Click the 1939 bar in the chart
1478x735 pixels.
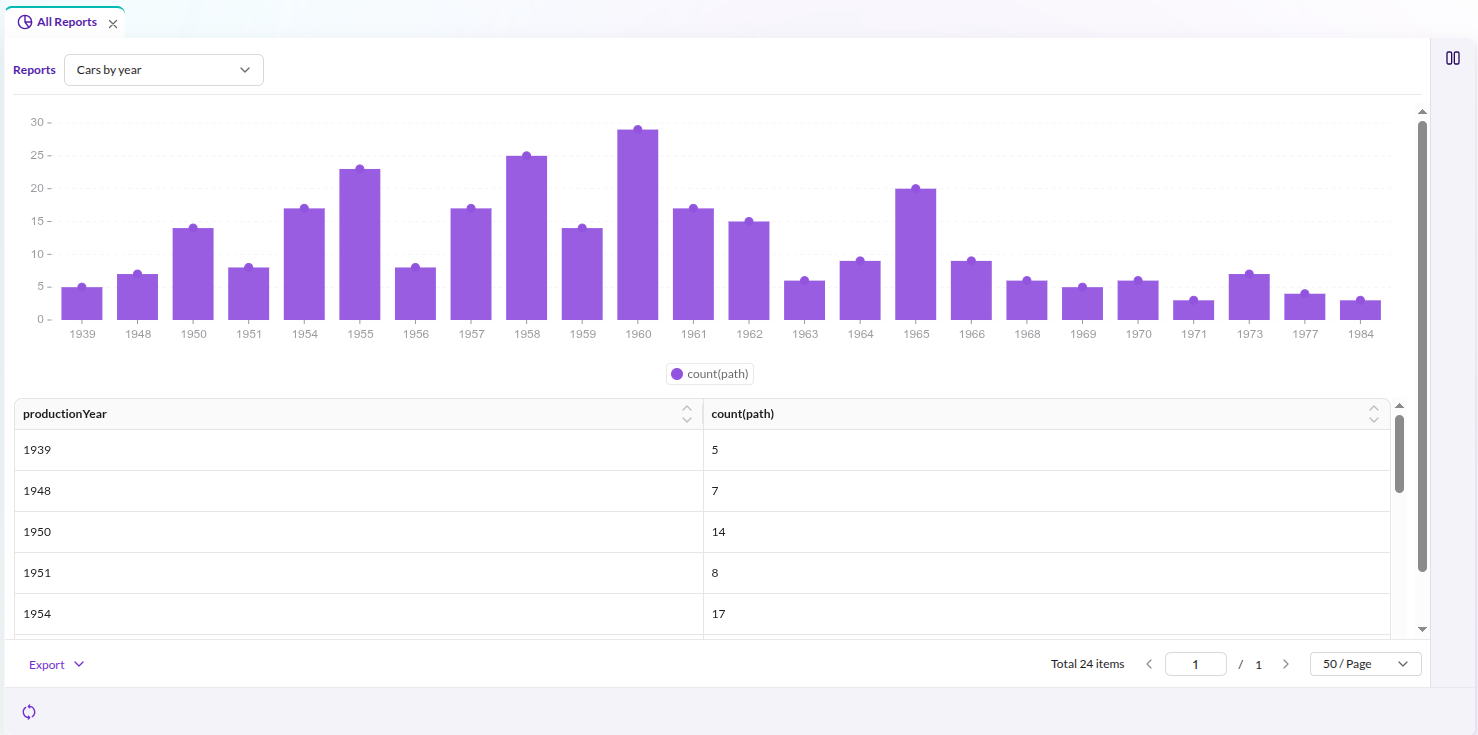coord(82,303)
